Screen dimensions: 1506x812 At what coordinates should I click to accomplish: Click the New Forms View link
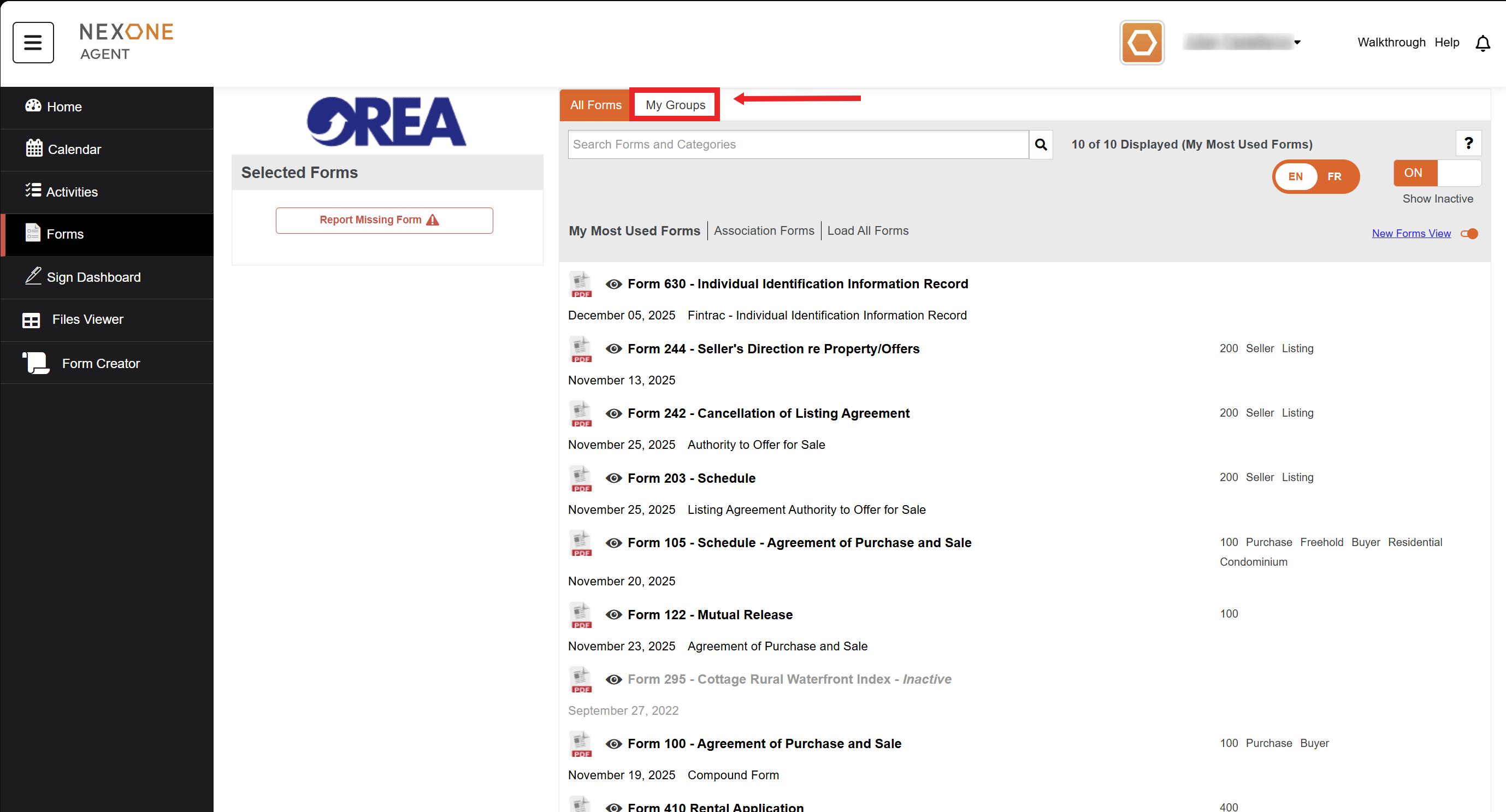tap(1411, 234)
